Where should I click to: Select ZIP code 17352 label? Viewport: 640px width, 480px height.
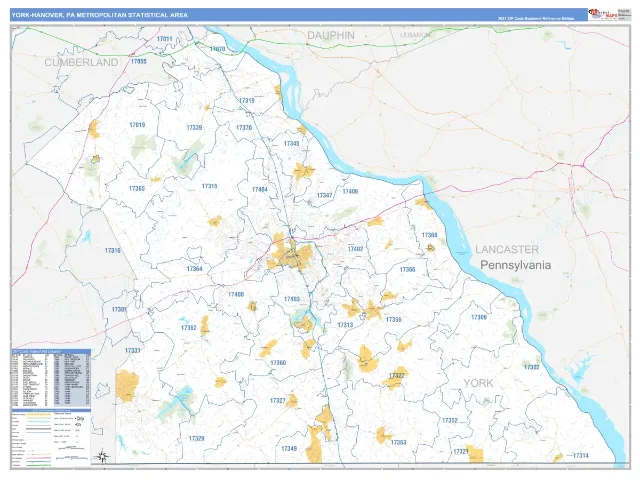(x=450, y=420)
